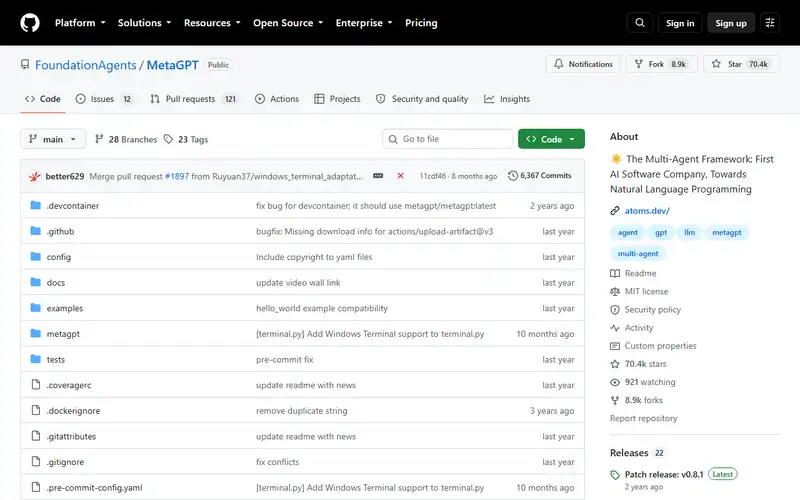Fork the repository via Fork button
The image size is (800, 500).
662,64
